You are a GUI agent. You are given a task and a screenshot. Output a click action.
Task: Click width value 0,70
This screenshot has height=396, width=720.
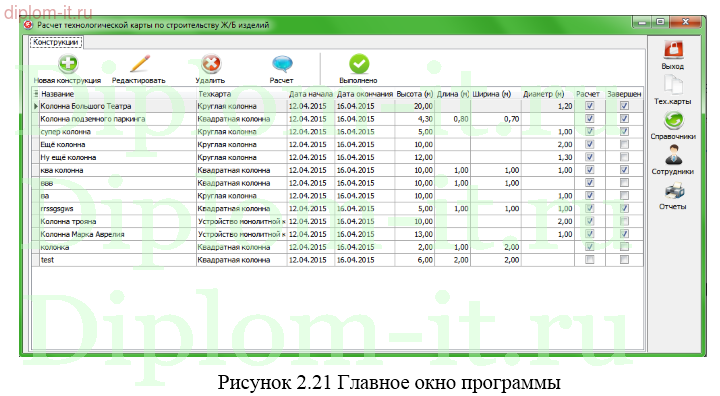511,119
